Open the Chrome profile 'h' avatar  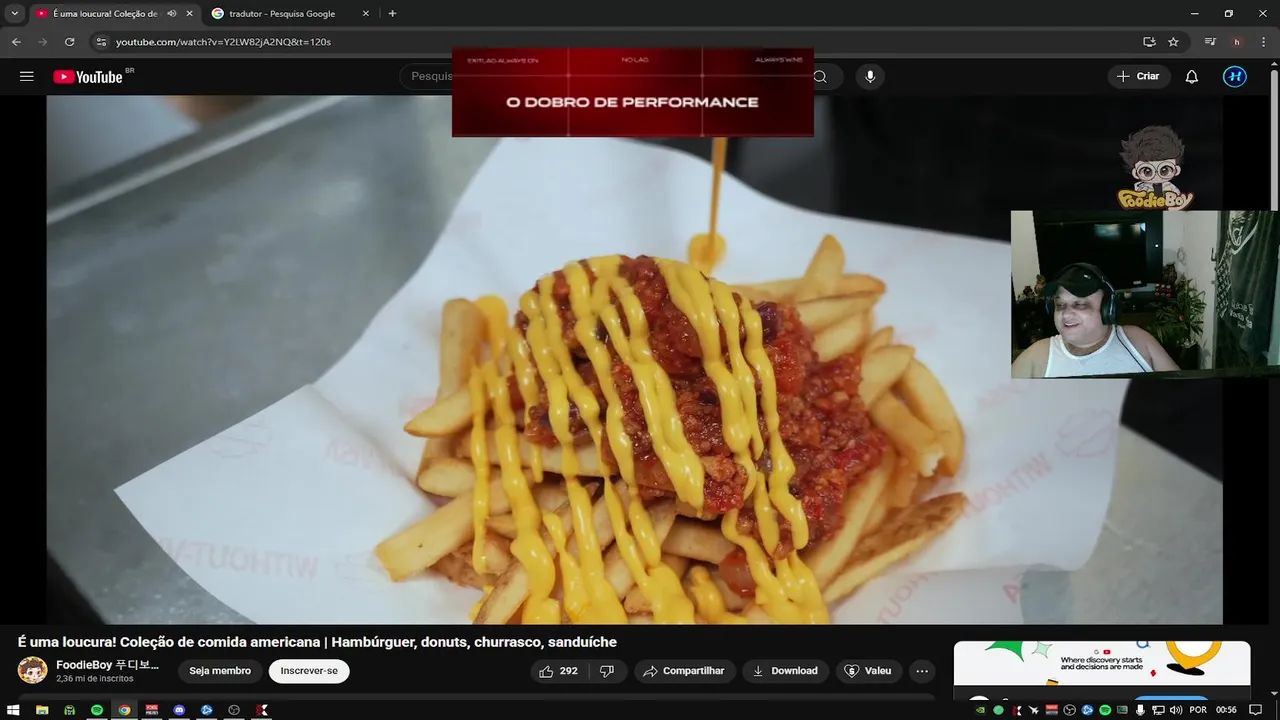1237,42
